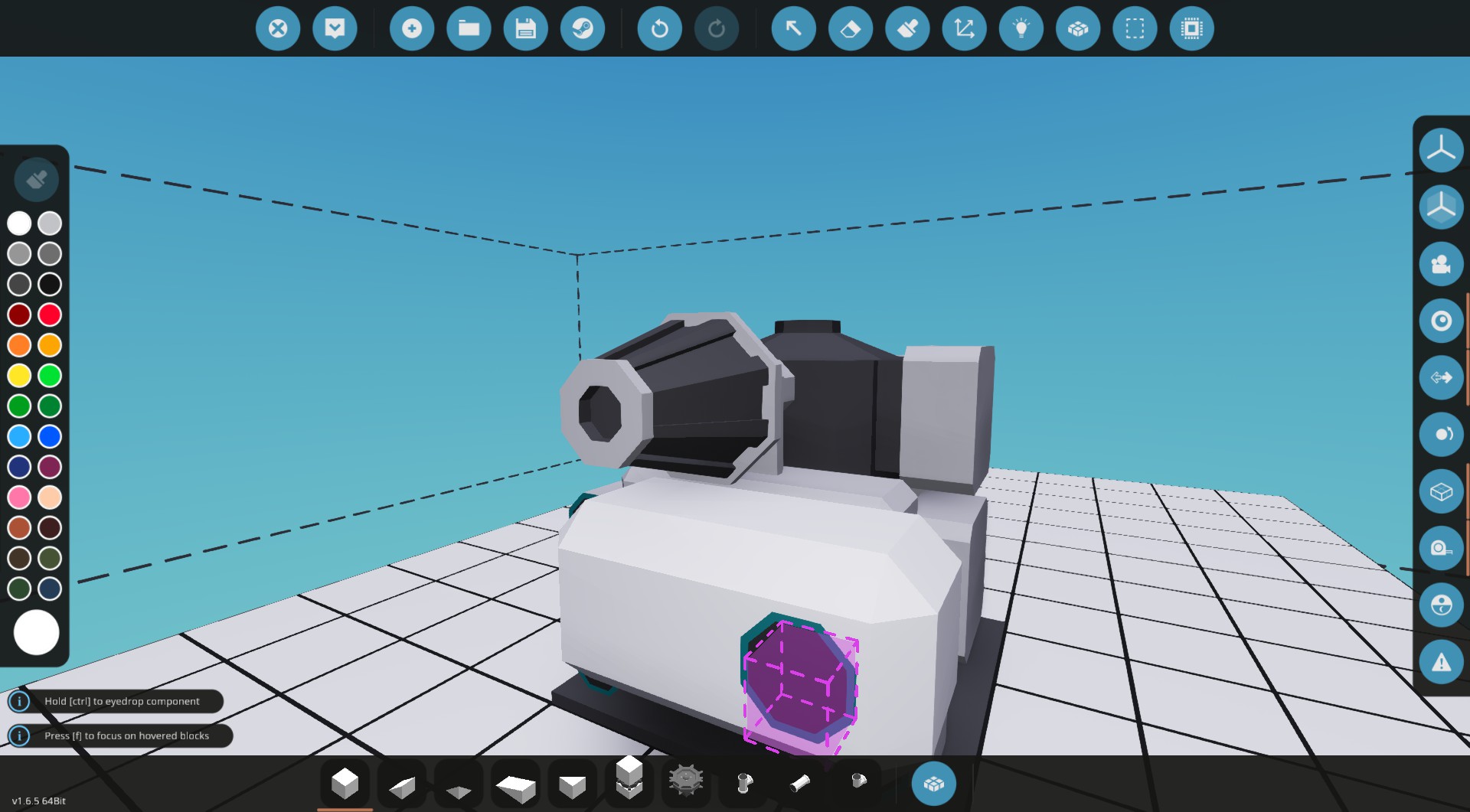
Task: Click the arrow select tool
Action: tap(793, 29)
